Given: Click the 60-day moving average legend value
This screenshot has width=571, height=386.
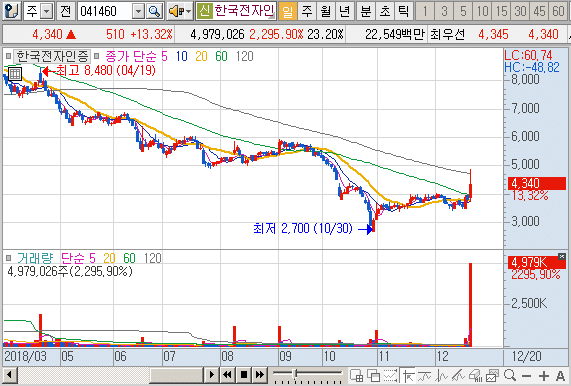Looking at the screenshot, I should (221, 56).
